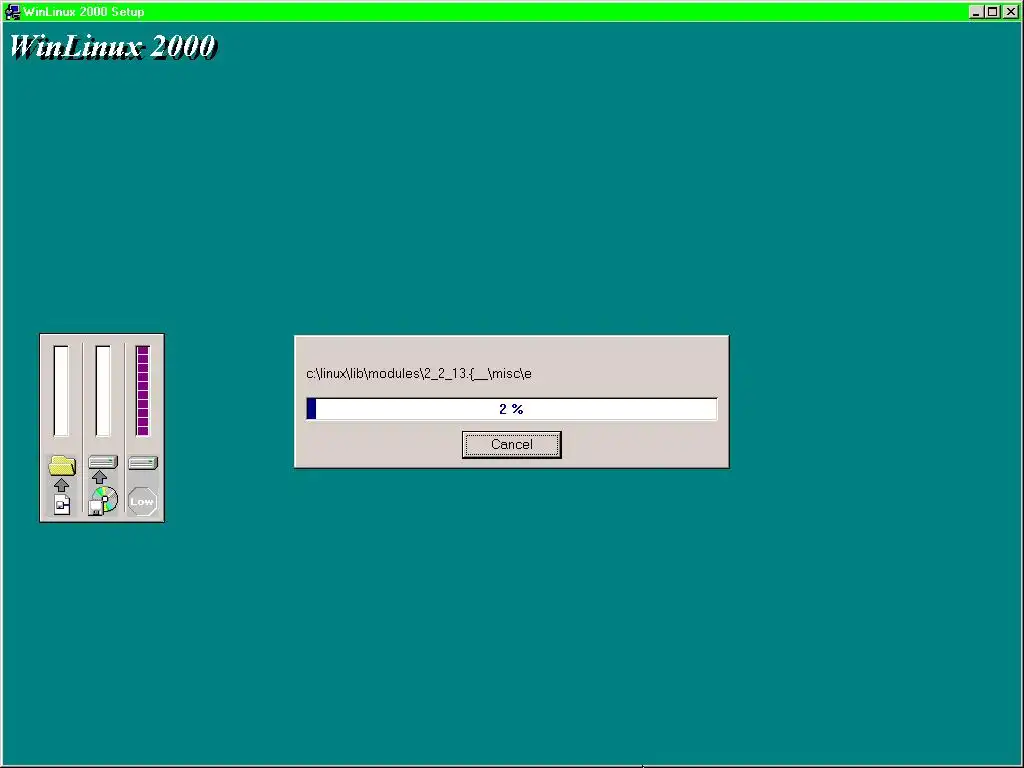Click the document file icon below the folder
The image size is (1024, 768).
coord(62,505)
